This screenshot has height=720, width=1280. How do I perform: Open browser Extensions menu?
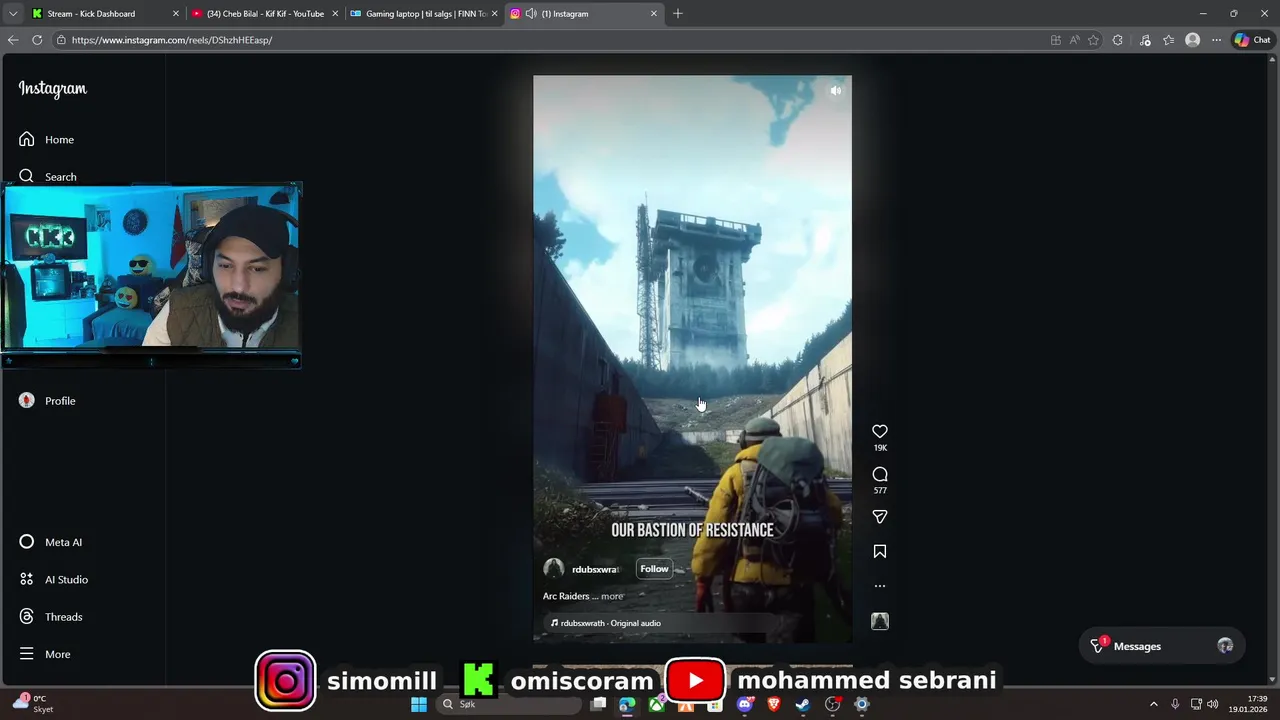click(1118, 40)
